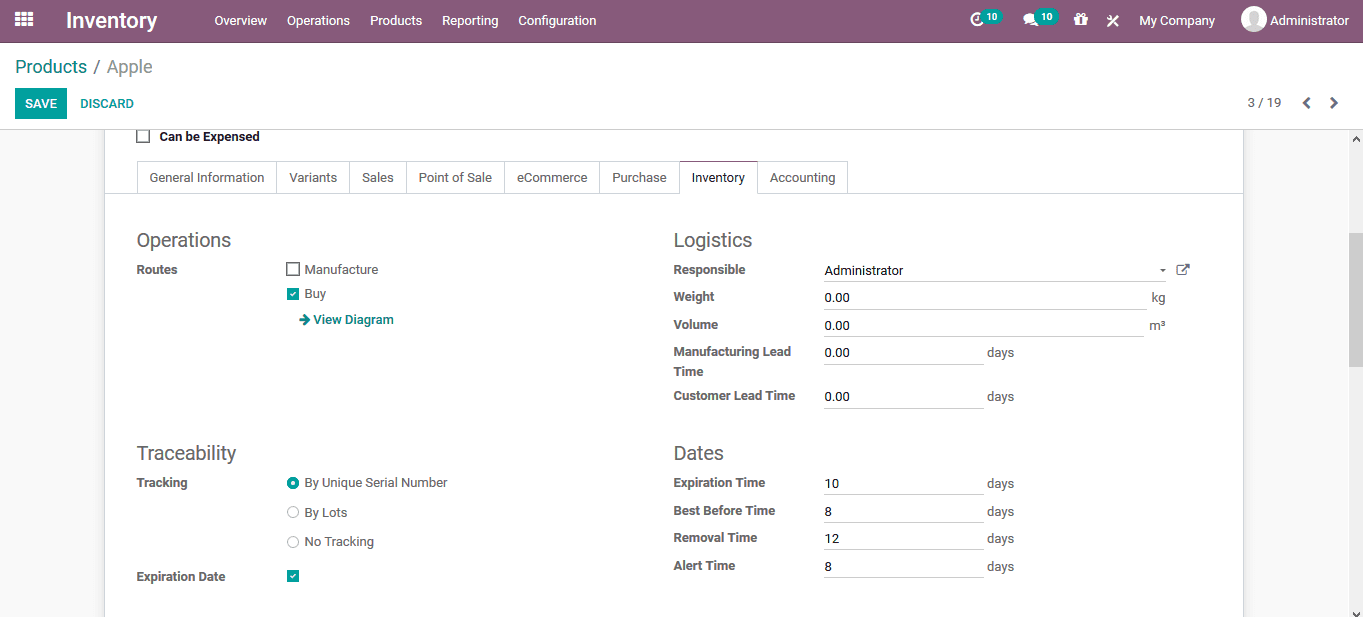Uncheck the Buy route
Image resolution: width=1363 pixels, height=617 pixels.
tap(293, 293)
